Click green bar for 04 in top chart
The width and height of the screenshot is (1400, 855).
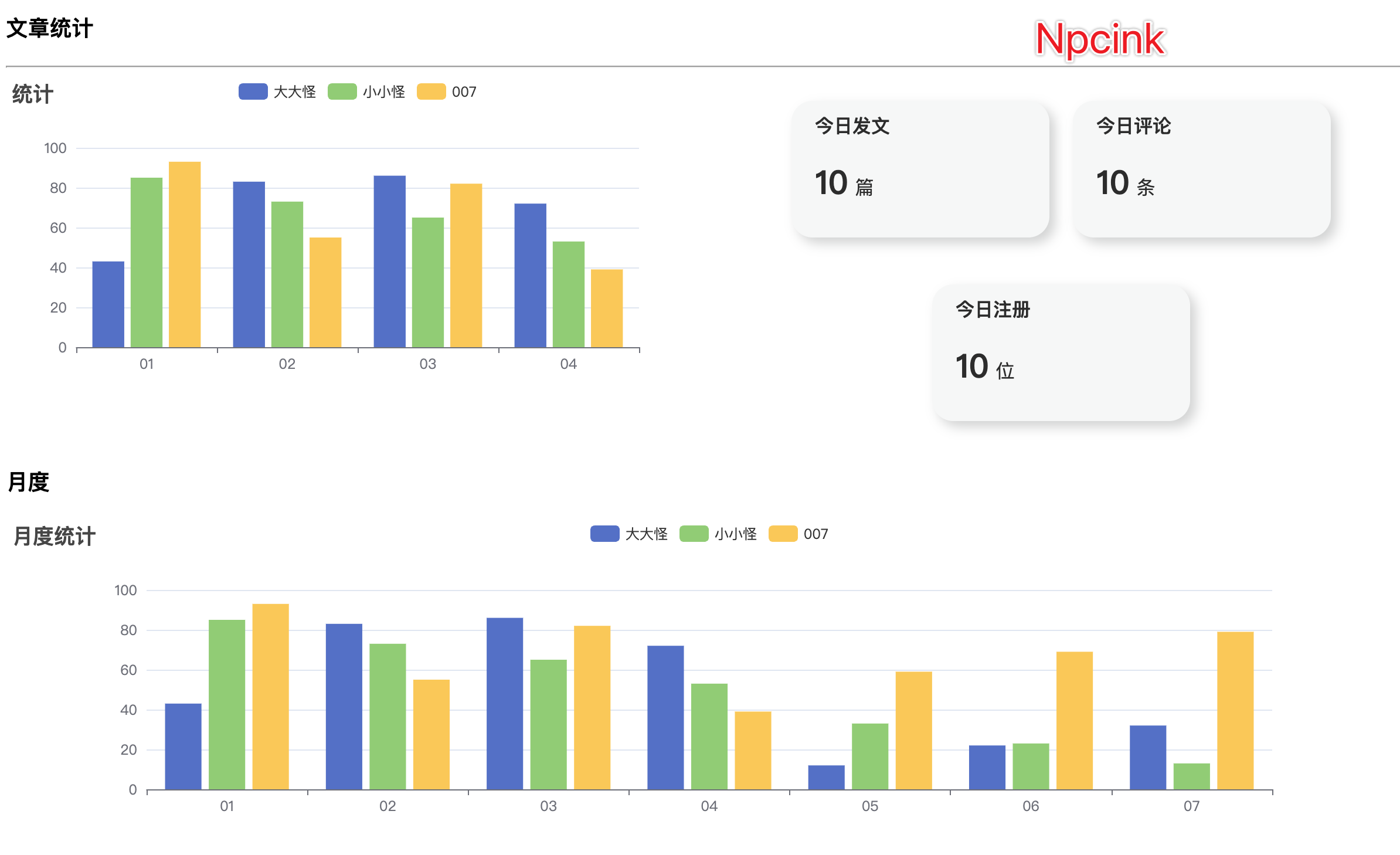click(x=569, y=294)
